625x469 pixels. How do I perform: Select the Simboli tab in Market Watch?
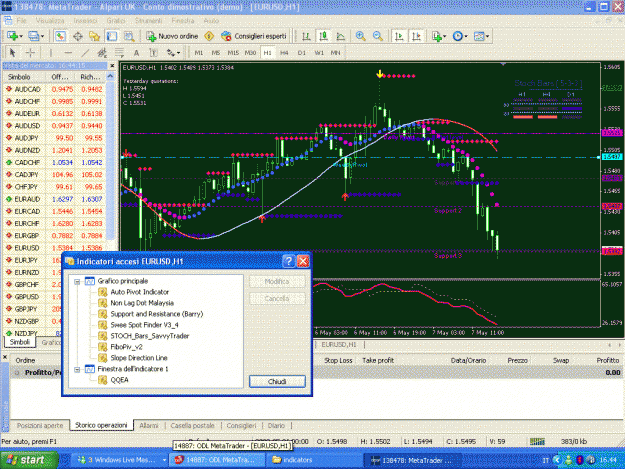[20, 342]
